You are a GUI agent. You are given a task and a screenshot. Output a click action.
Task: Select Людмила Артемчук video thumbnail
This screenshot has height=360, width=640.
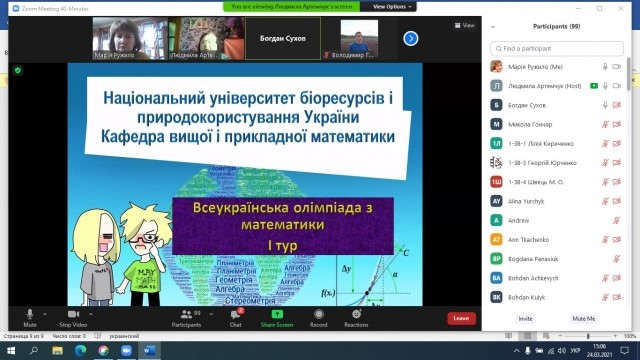point(207,38)
